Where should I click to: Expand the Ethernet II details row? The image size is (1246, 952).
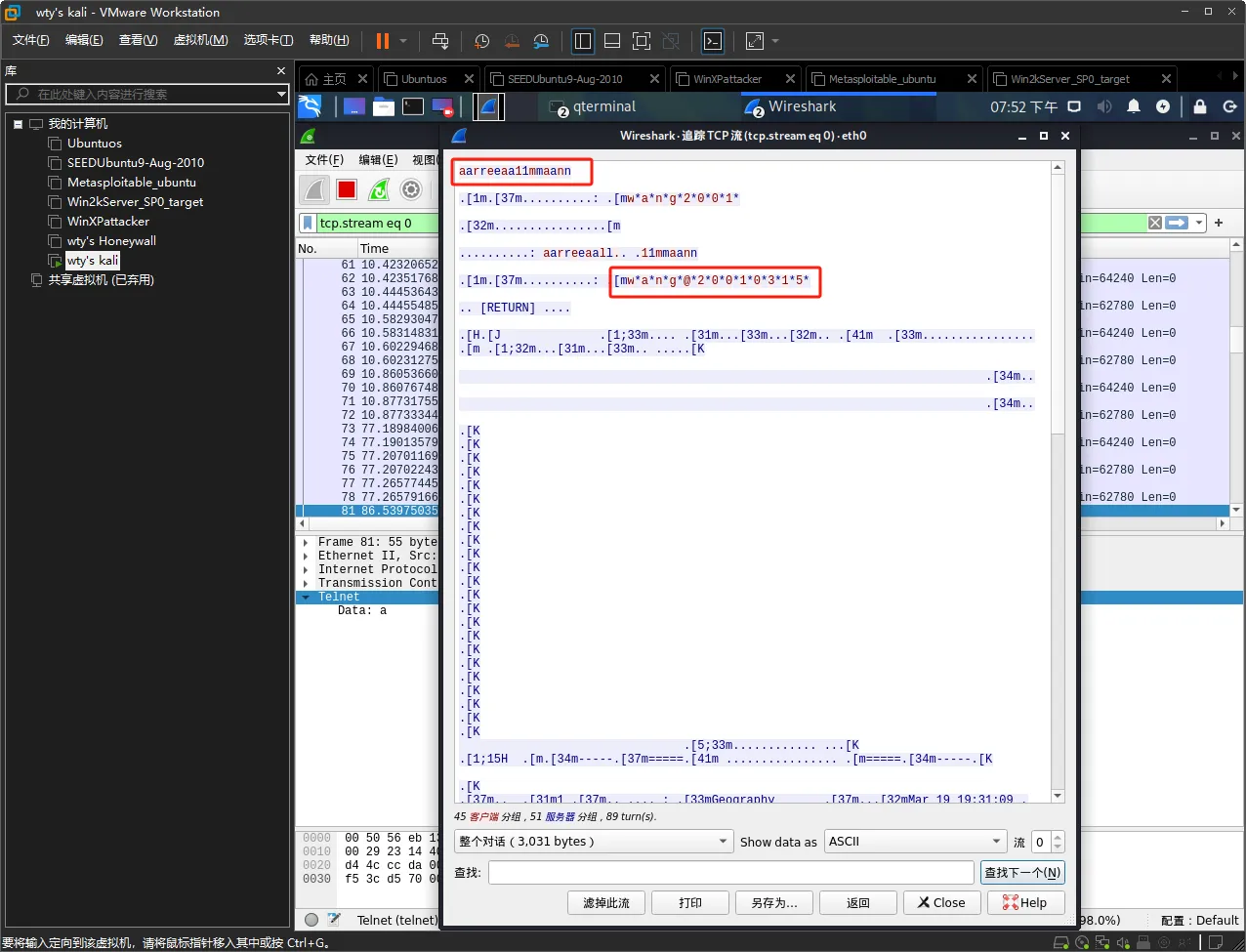click(x=306, y=556)
